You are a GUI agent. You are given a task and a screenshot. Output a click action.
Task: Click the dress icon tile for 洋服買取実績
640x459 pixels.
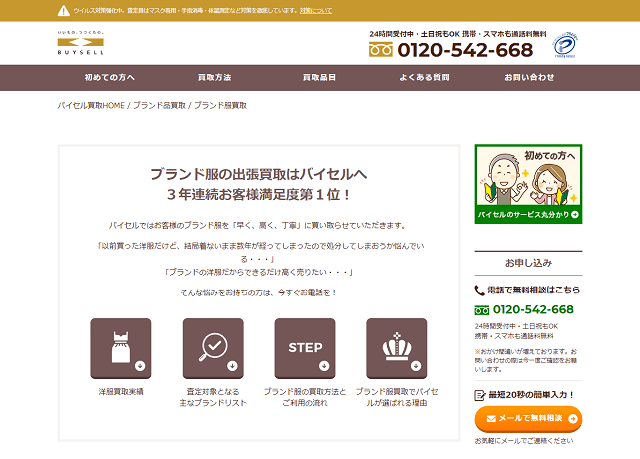(121, 348)
